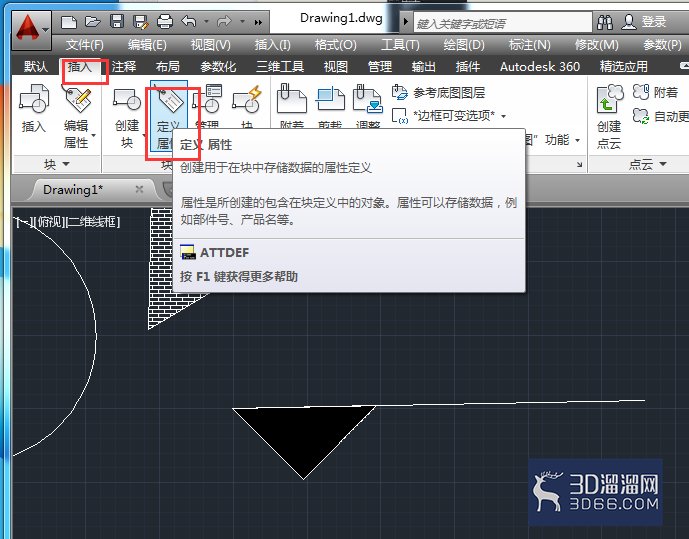Open the 编辑(E) menu
Viewport: 689px width, 539px height.
pyautogui.click(x=147, y=45)
